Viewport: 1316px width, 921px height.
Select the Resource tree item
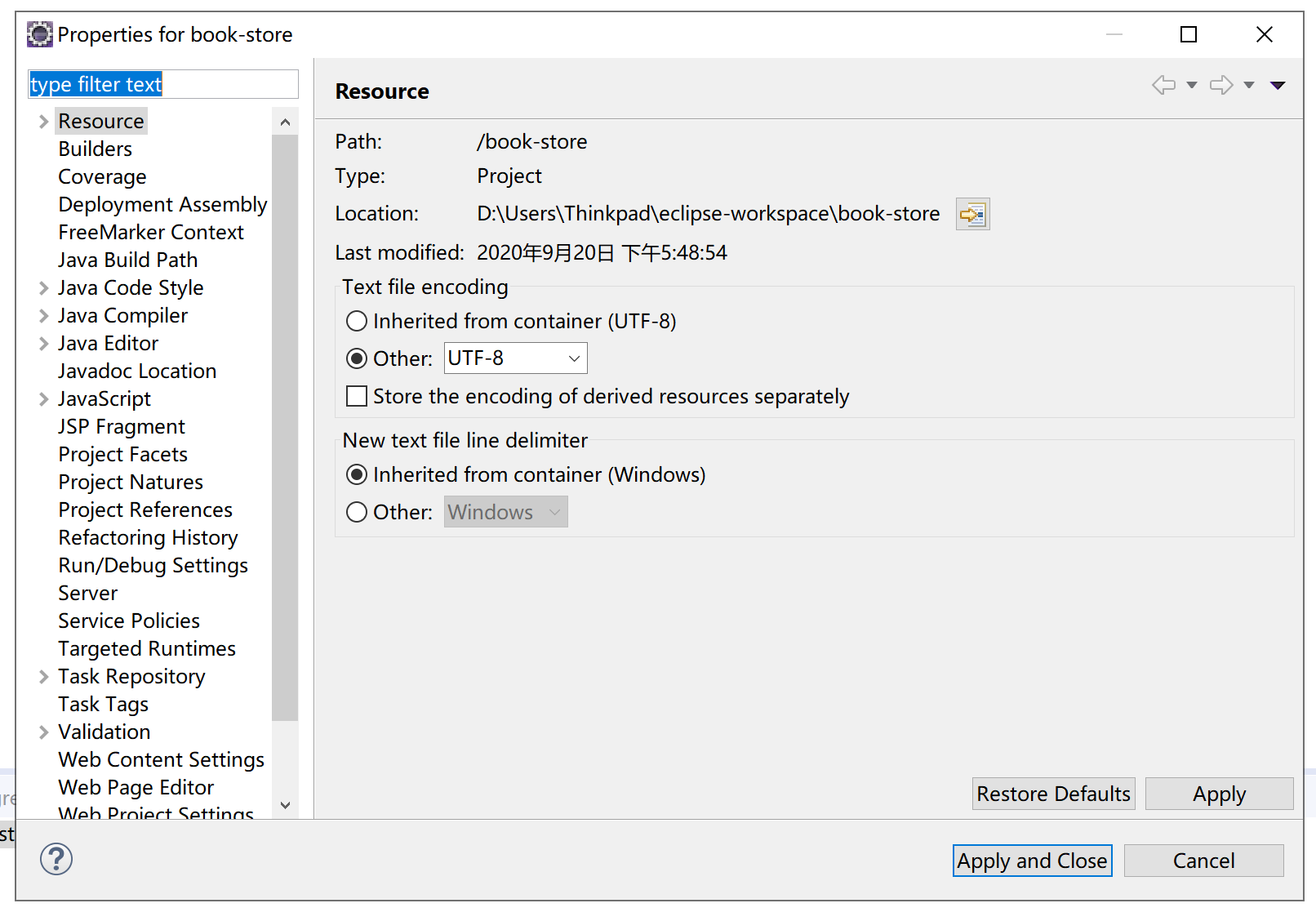(101, 121)
